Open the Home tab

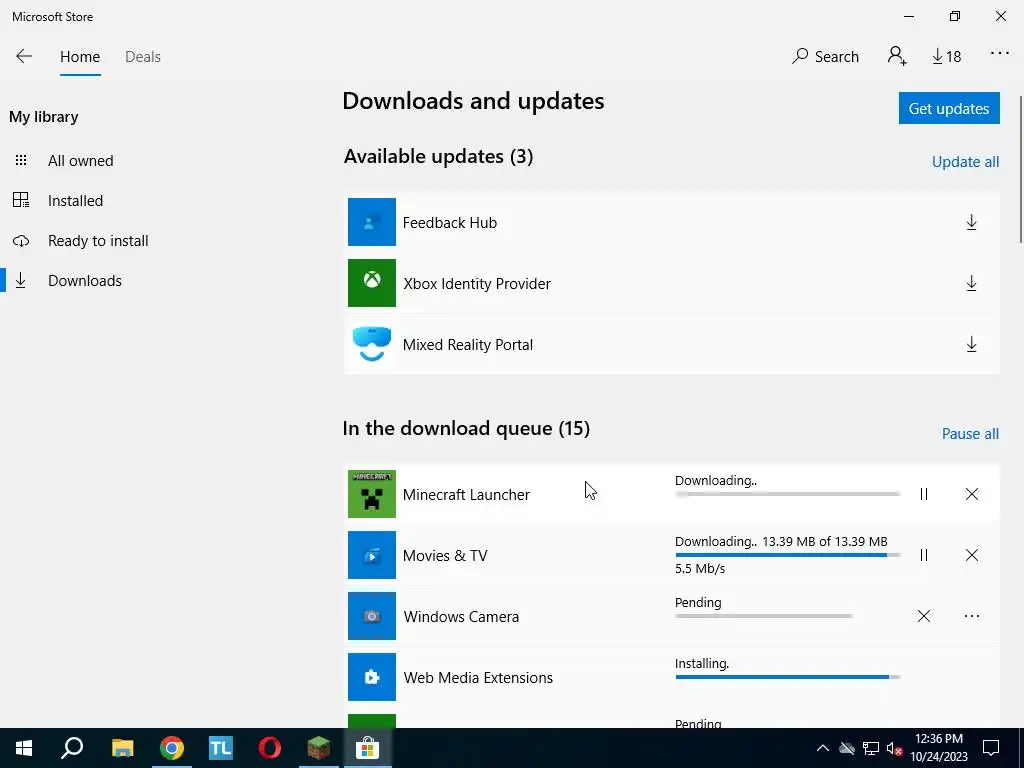click(80, 57)
